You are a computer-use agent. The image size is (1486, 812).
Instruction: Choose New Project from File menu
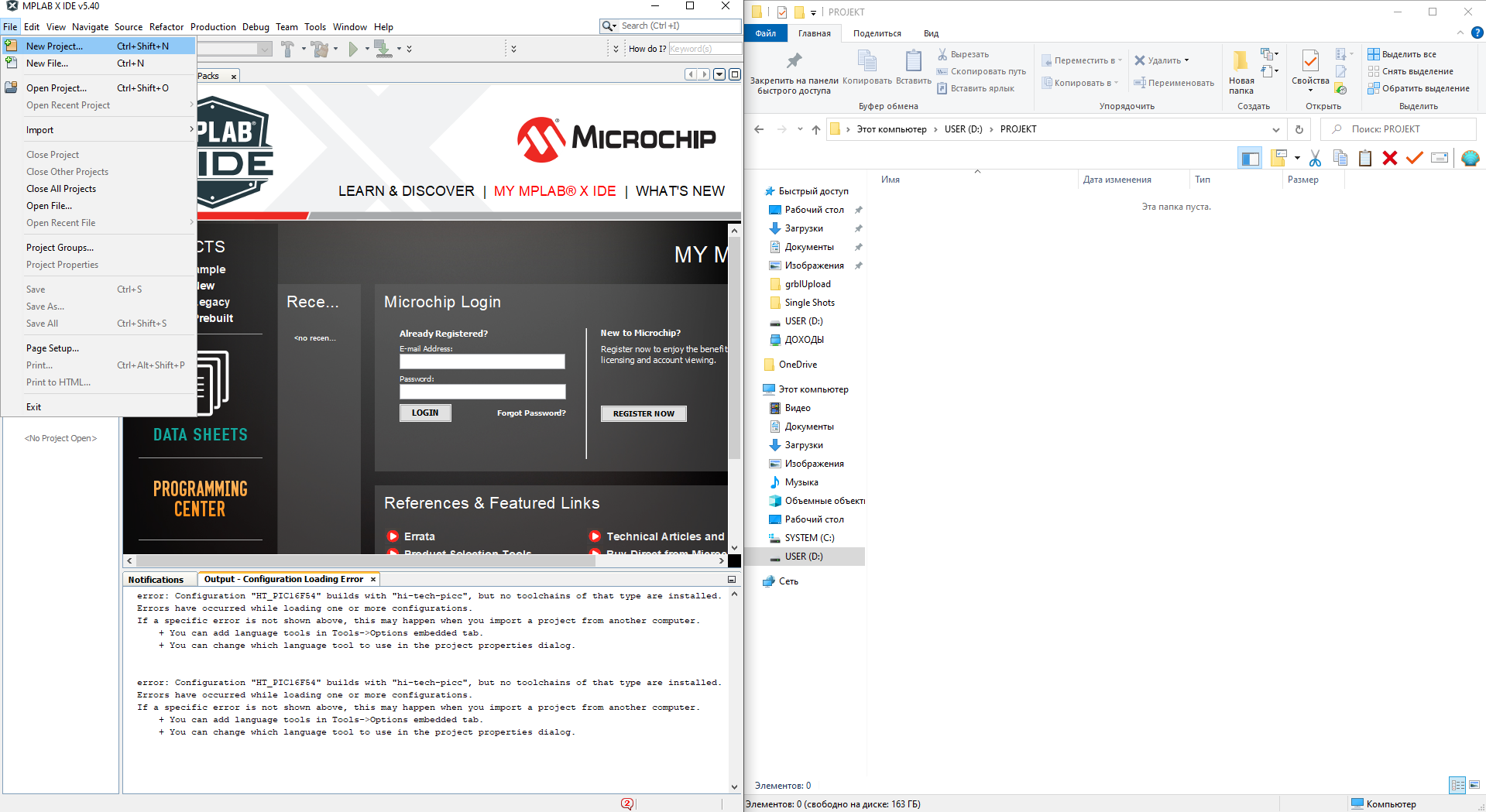coord(98,46)
